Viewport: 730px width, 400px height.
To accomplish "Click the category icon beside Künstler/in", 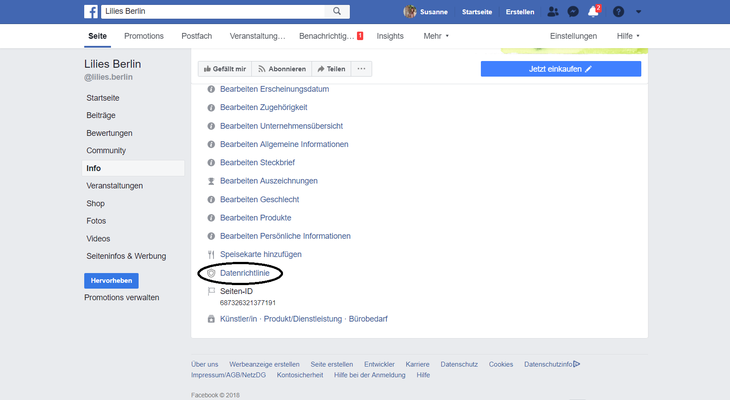I will [211, 319].
